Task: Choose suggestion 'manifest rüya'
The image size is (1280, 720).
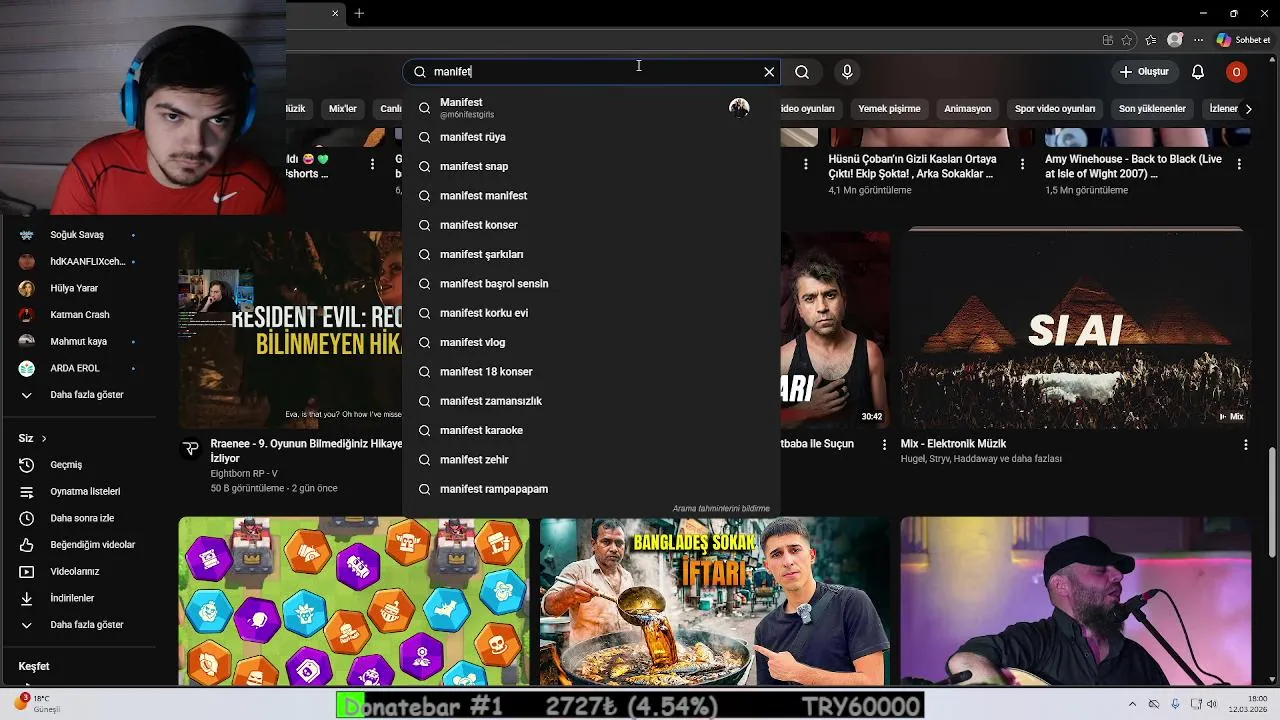Action: point(591,137)
